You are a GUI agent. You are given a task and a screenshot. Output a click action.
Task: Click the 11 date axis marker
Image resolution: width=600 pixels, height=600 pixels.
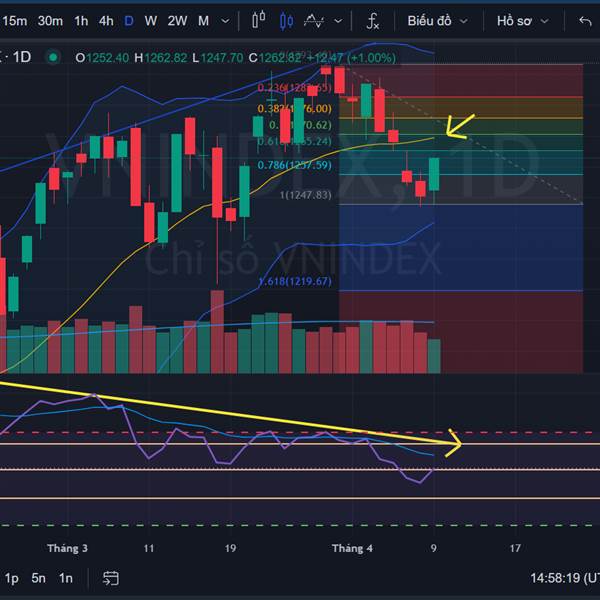(x=149, y=548)
